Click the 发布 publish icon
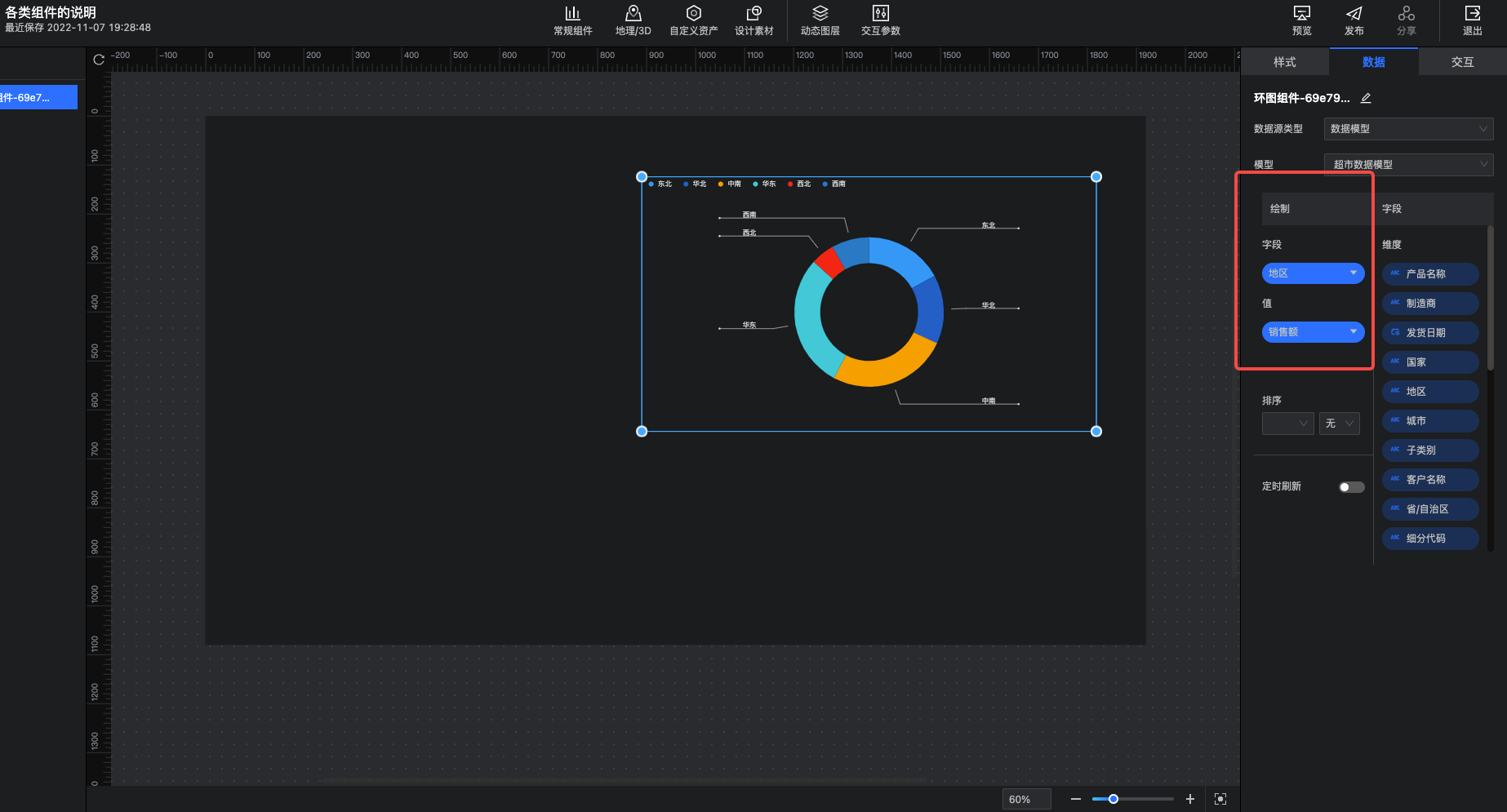This screenshot has height=812, width=1507. pos(1354,14)
